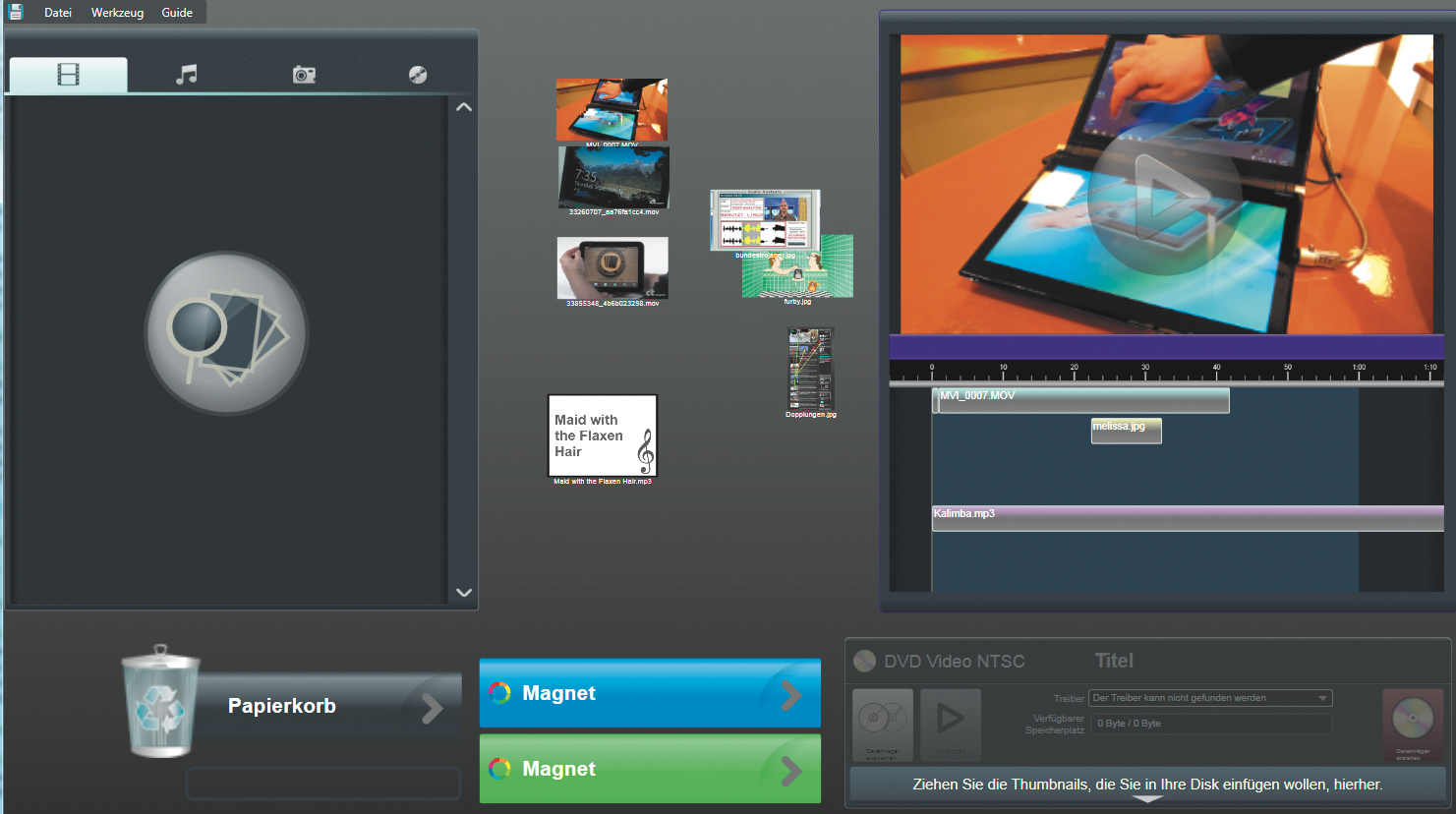1456x814 pixels.
Task: Expand the green Magnet bar arrow
Action: tap(790, 771)
